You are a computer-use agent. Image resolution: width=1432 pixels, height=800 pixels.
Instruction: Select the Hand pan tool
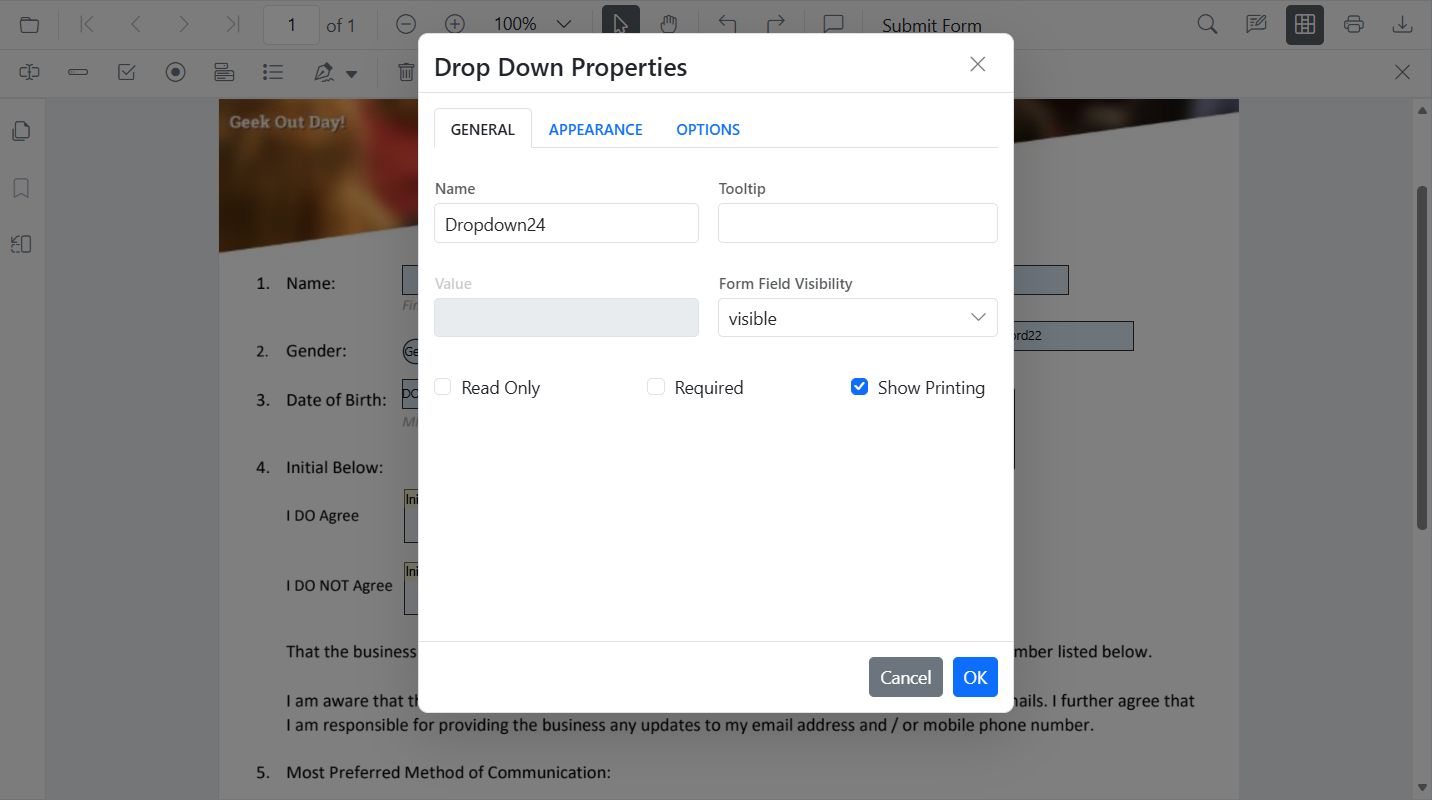coord(669,23)
